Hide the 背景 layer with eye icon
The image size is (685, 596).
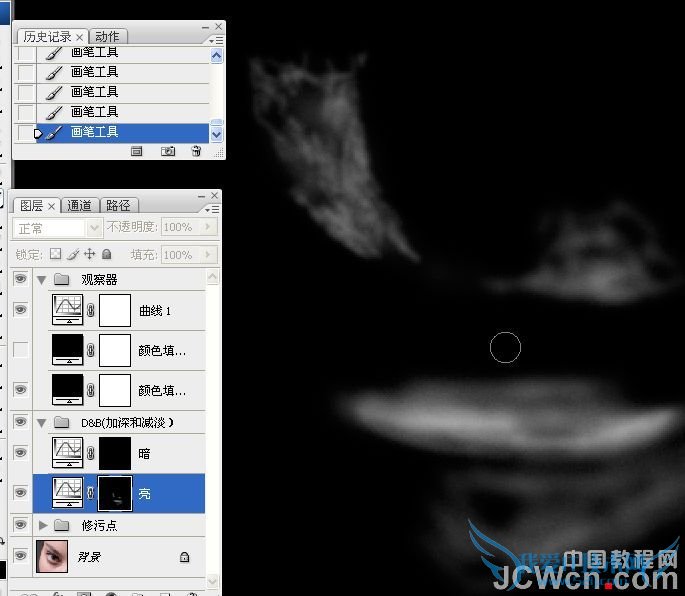[x=21, y=556]
